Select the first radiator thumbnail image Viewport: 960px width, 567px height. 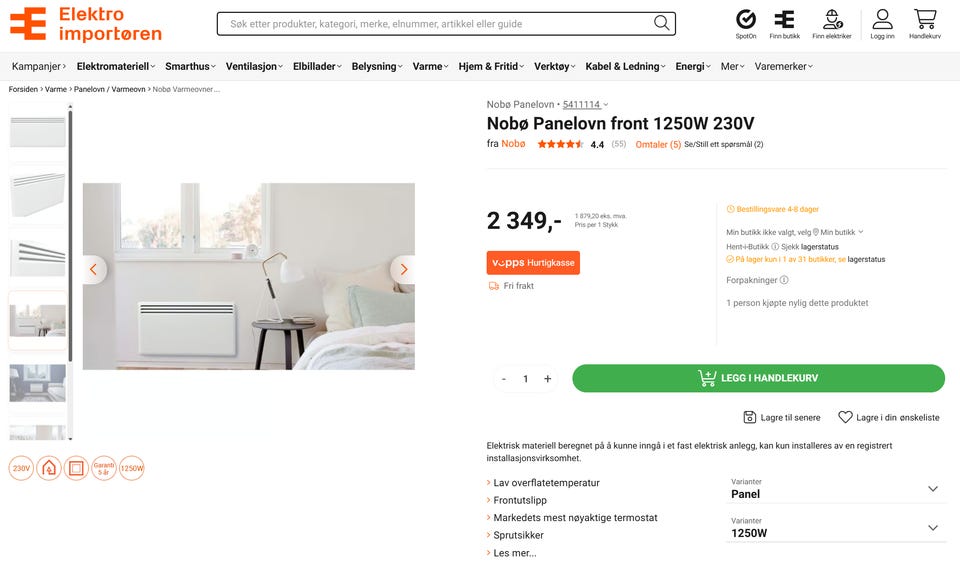[x=38, y=130]
